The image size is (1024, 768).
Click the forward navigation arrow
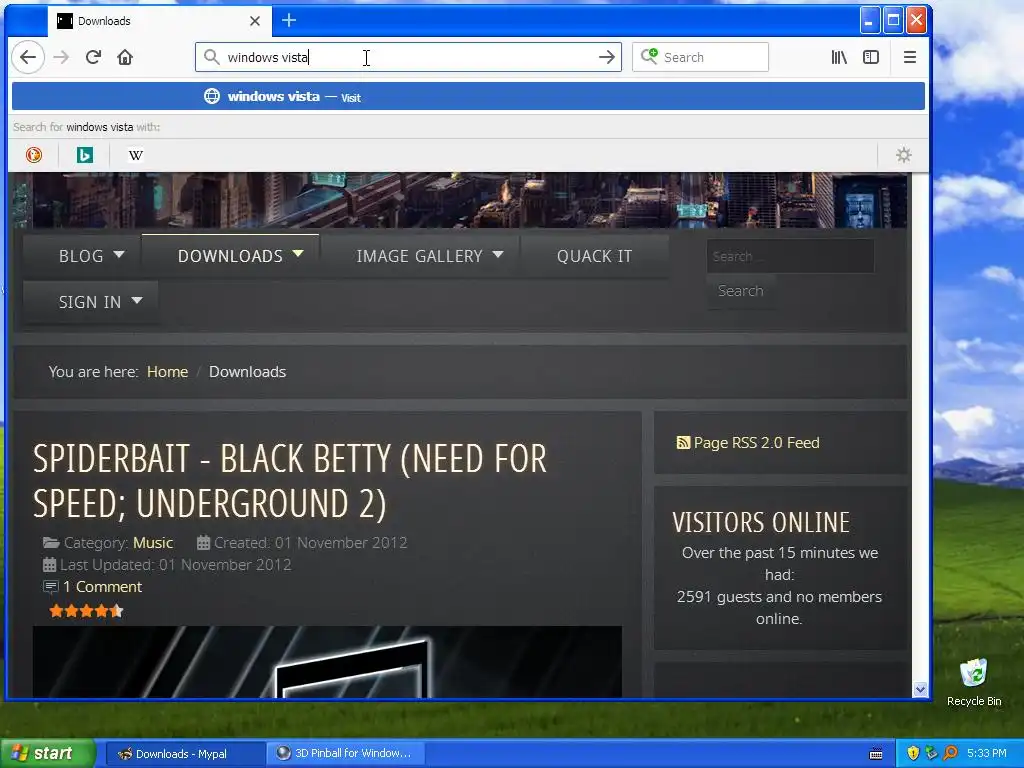(61, 57)
